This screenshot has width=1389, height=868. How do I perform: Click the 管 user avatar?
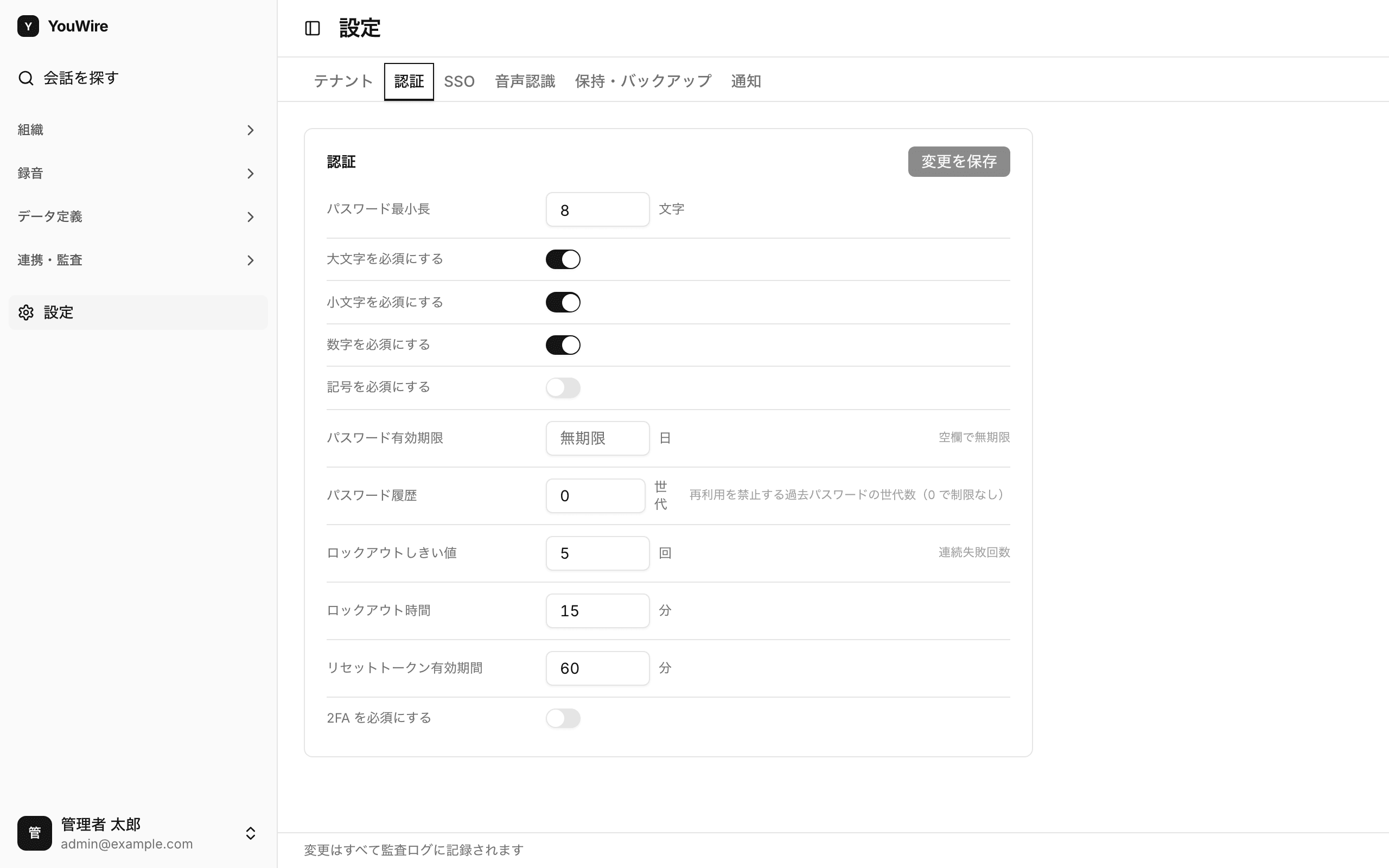(x=34, y=833)
